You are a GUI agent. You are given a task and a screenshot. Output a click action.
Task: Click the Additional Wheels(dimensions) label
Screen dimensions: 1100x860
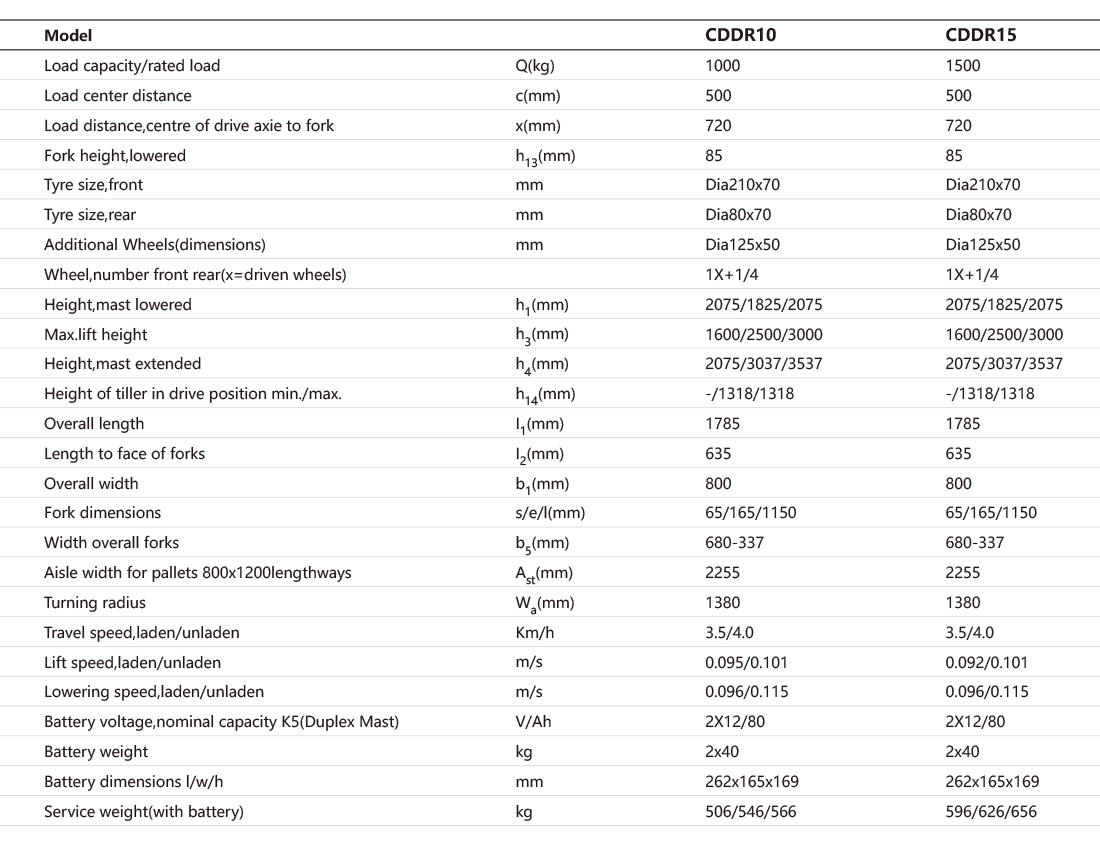(x=155, y=245)
